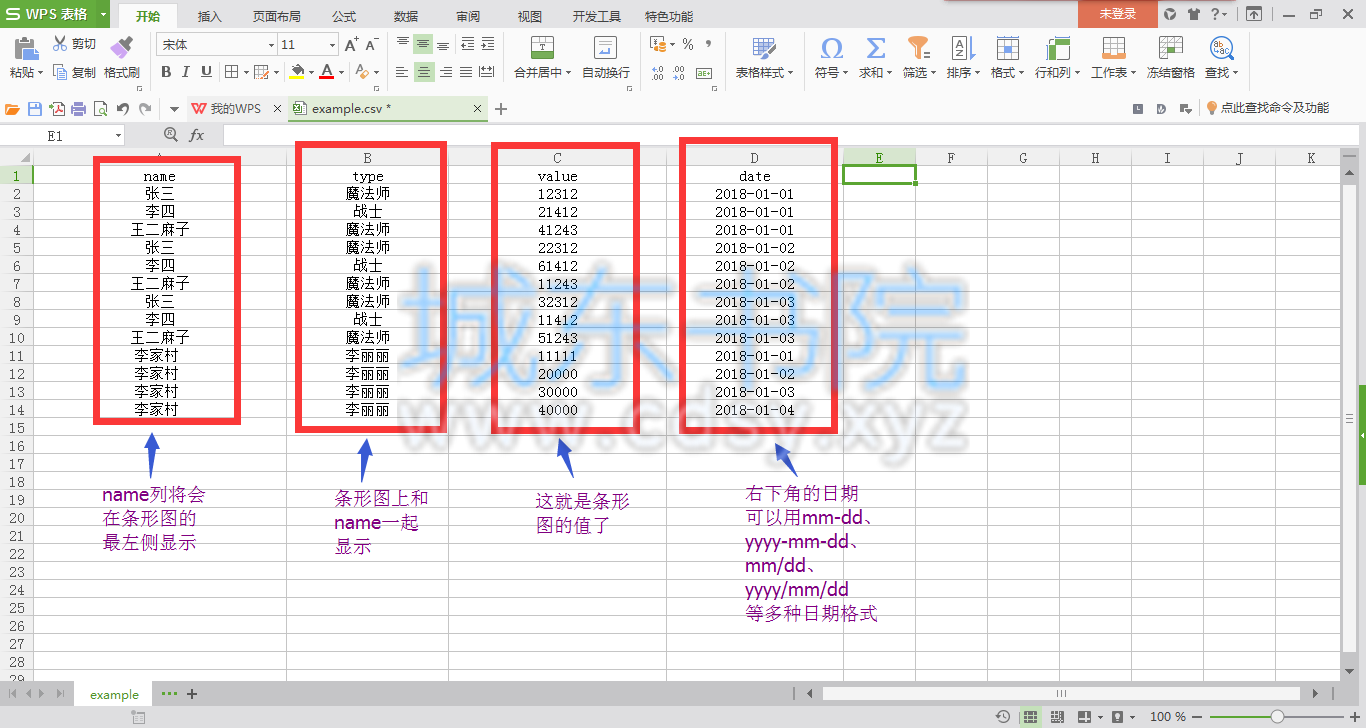Open the font name dropdown (宋体)
Image resolution: width=1366 pixels, height=728 pixels.
click(x=271, y=45)
